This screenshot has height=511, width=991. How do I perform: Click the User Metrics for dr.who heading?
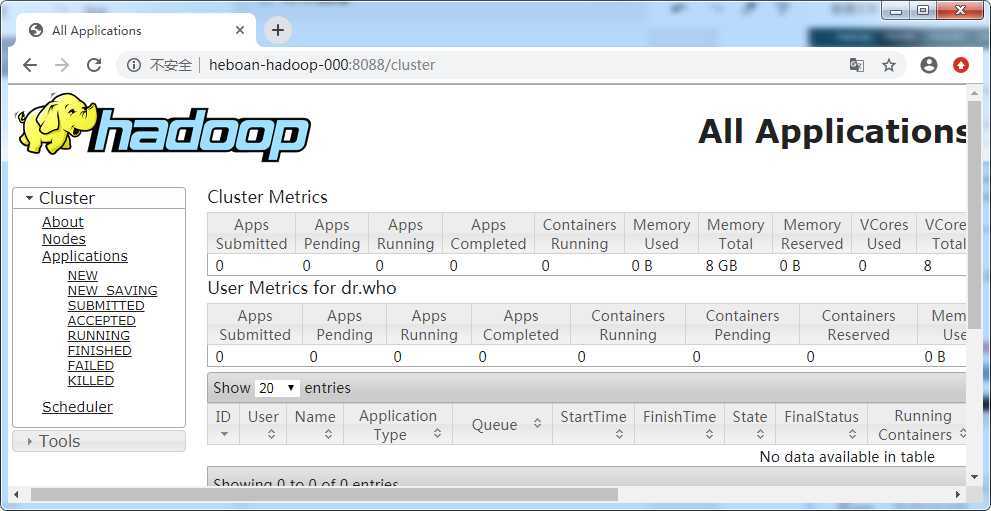point(302,289)
